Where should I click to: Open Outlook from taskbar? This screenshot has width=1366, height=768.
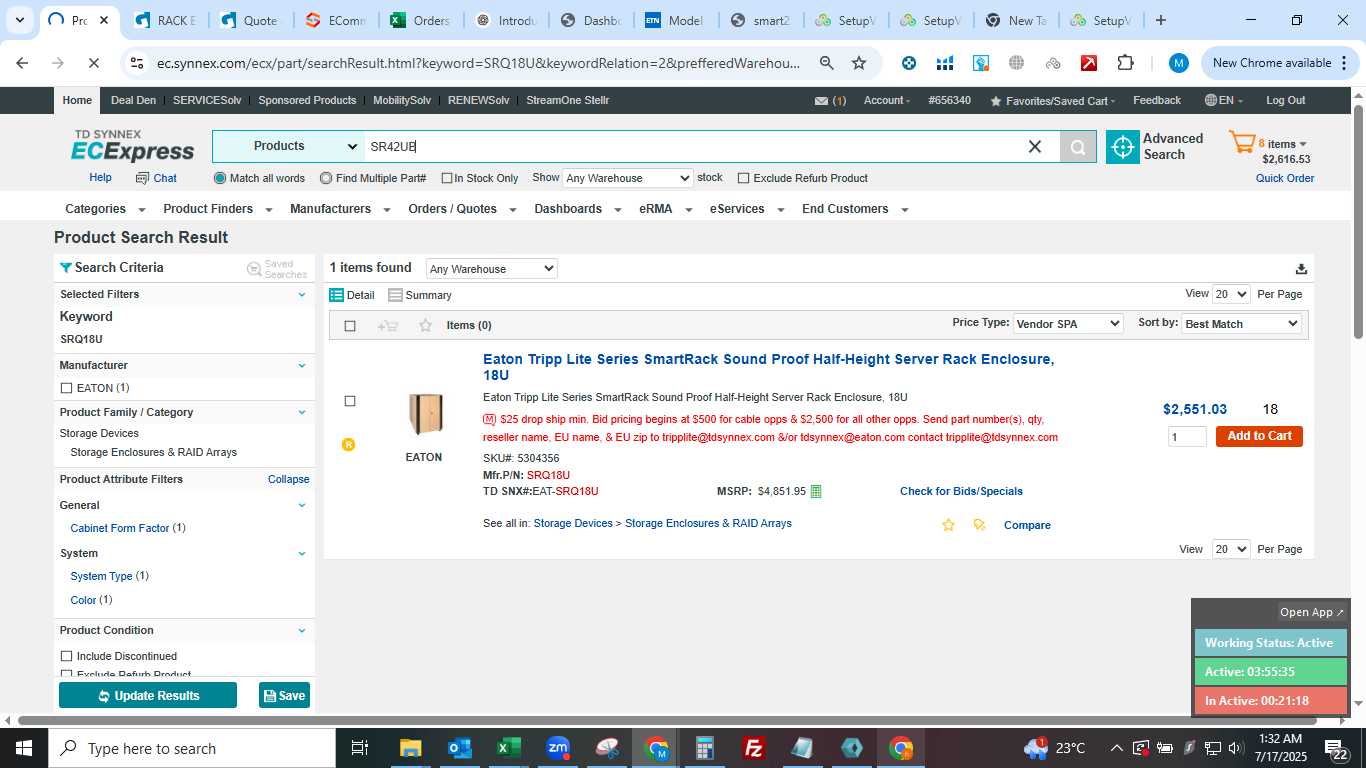tap(460, 748)
